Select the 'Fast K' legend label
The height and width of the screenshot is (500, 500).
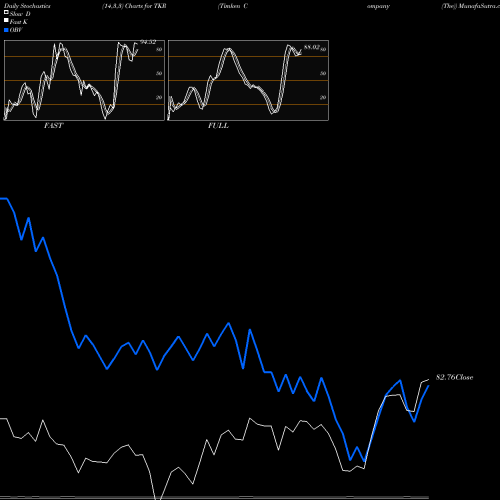(x=18, y=22)
